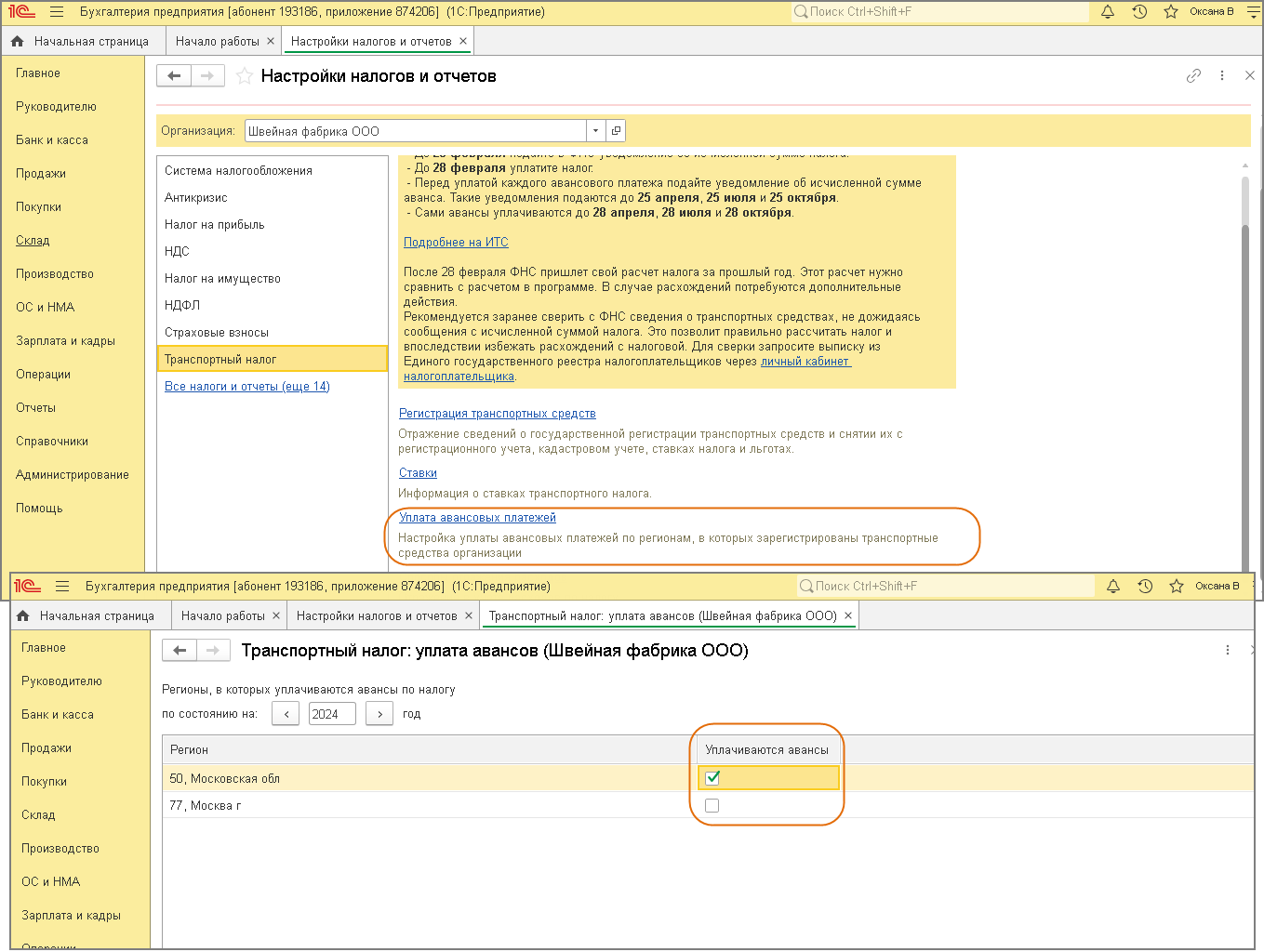Go forward in Транспортный налог уплата авансов
The width and height of the screenshot is (1264, 952).
click(x=213, y=650)
